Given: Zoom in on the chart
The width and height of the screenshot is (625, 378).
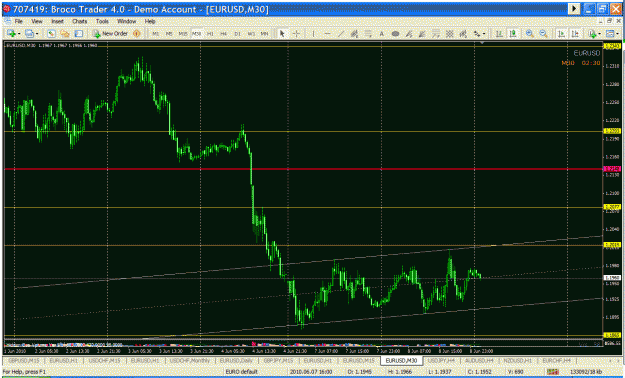Looking at the screenshot, I should click(x=529, y=34).
